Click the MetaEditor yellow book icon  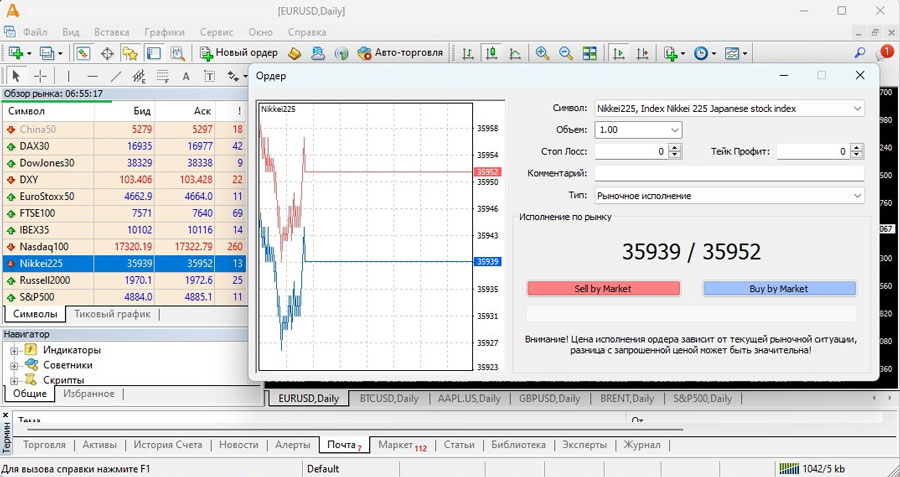tap(294, 53)
